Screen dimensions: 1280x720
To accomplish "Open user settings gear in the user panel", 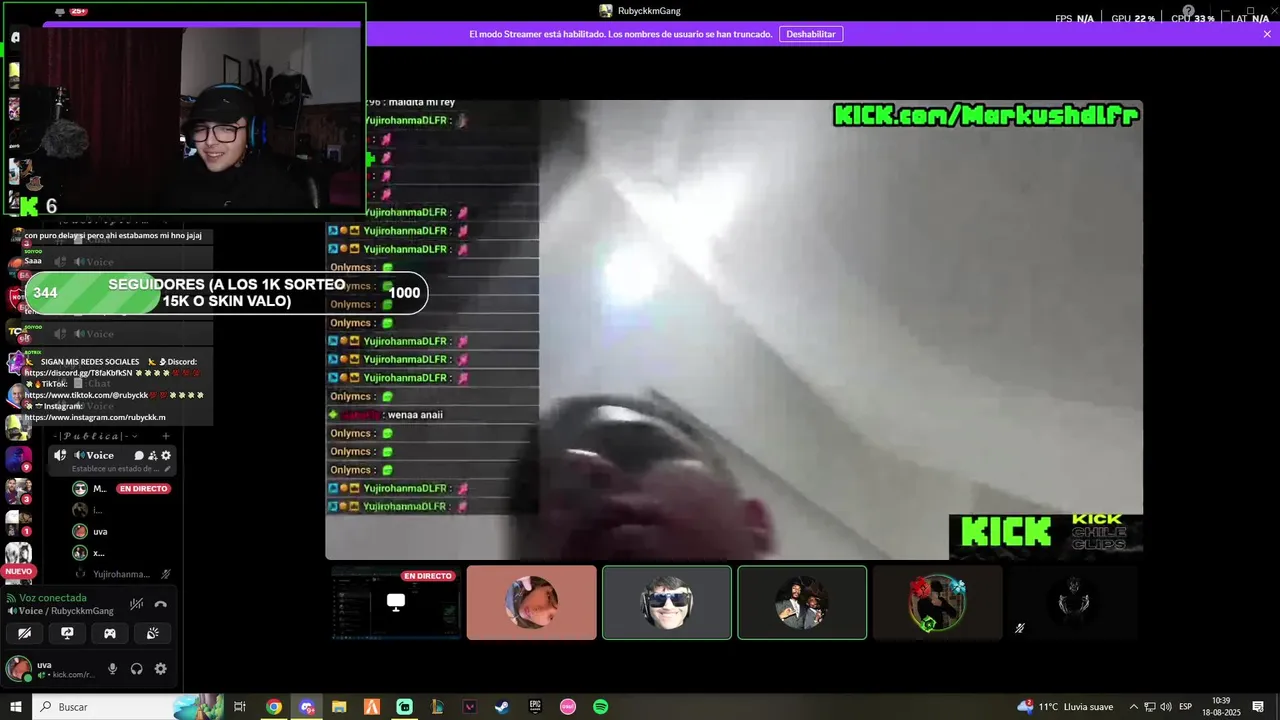I will [160, 669].
